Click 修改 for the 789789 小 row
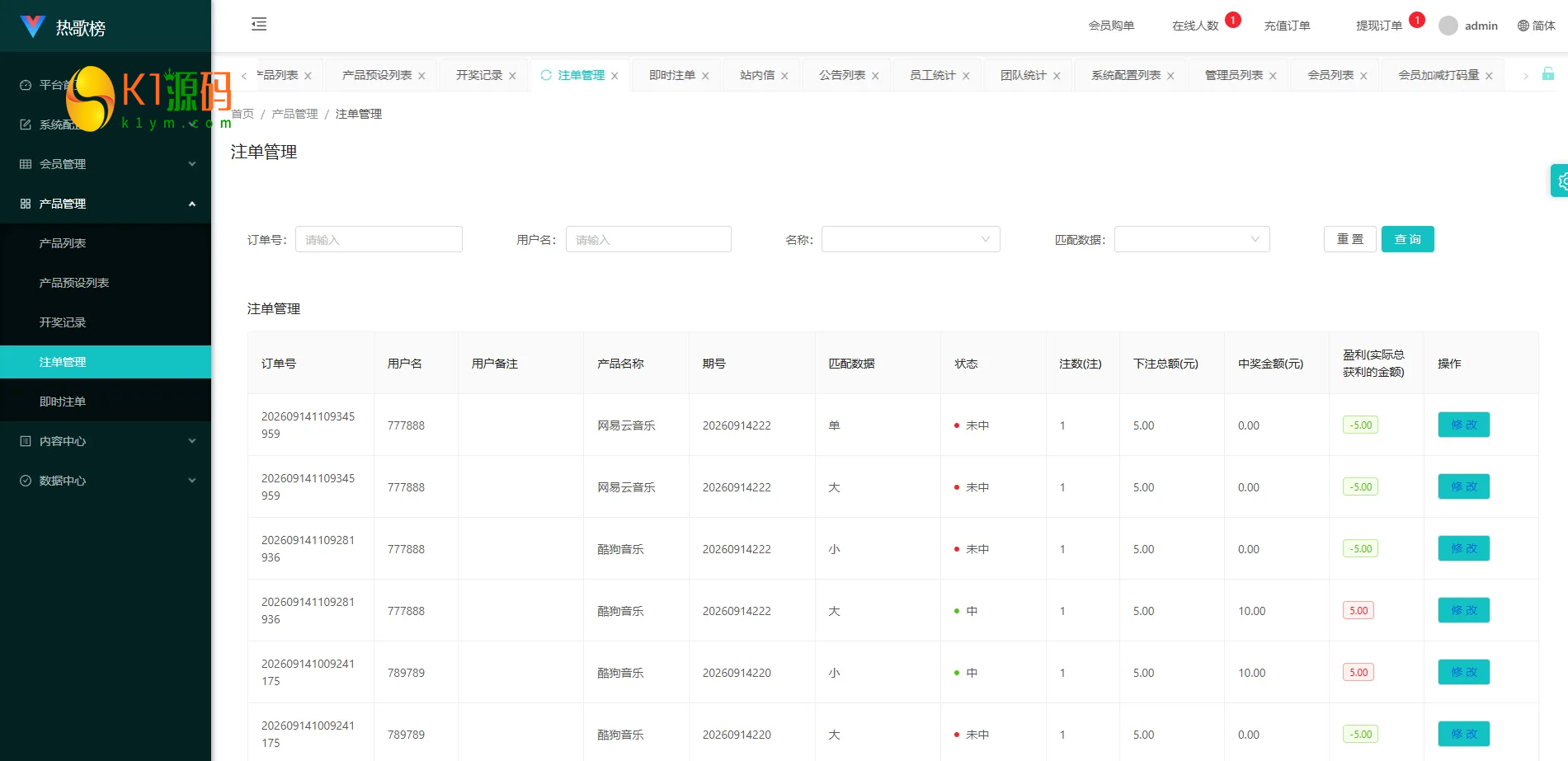This screenshot has height=761, width=1568. 1464,672
